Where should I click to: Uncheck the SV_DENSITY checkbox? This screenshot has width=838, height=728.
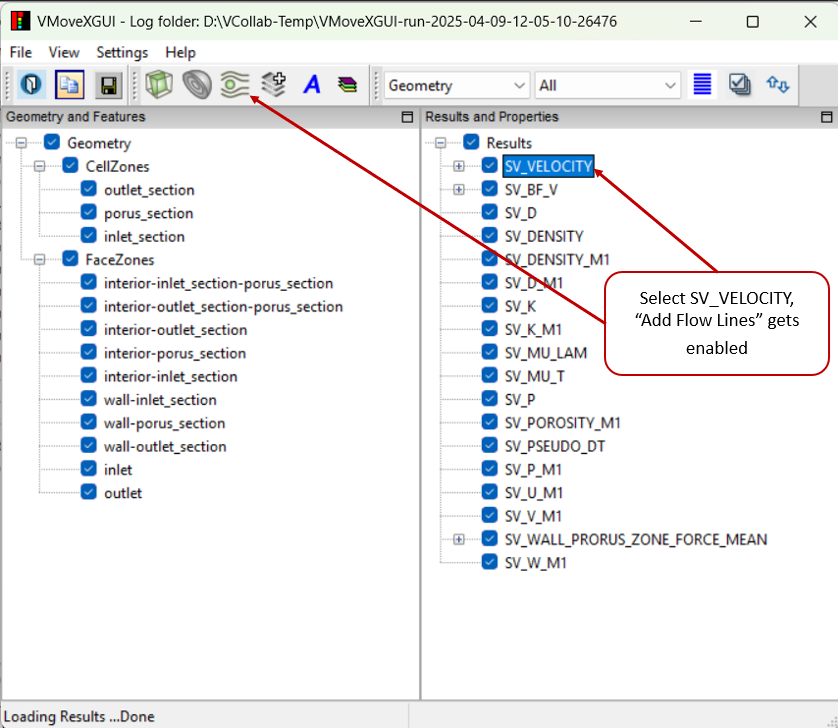tap(490, 235)
